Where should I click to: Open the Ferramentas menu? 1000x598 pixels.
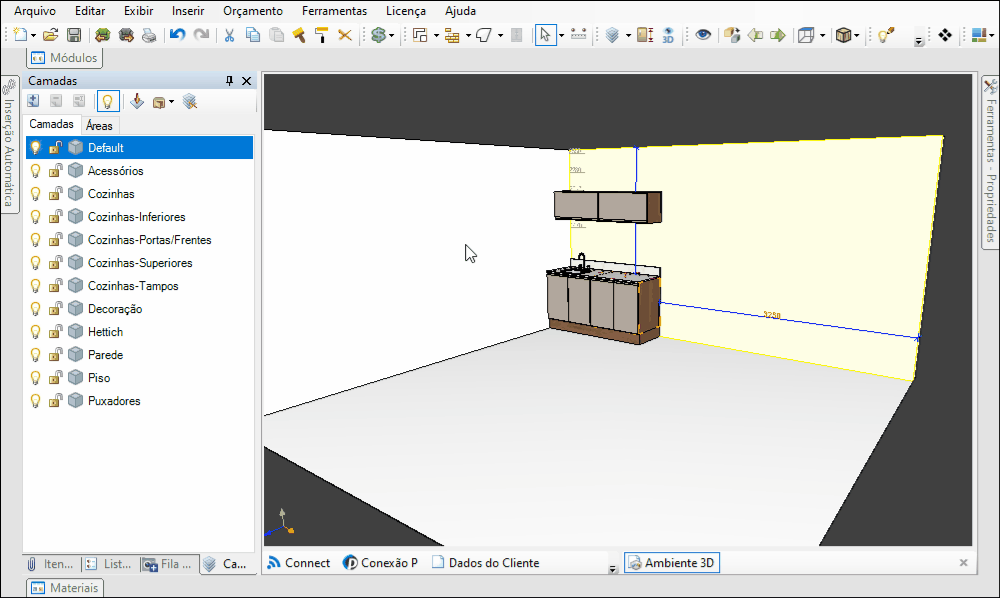[x=334, y=11]
